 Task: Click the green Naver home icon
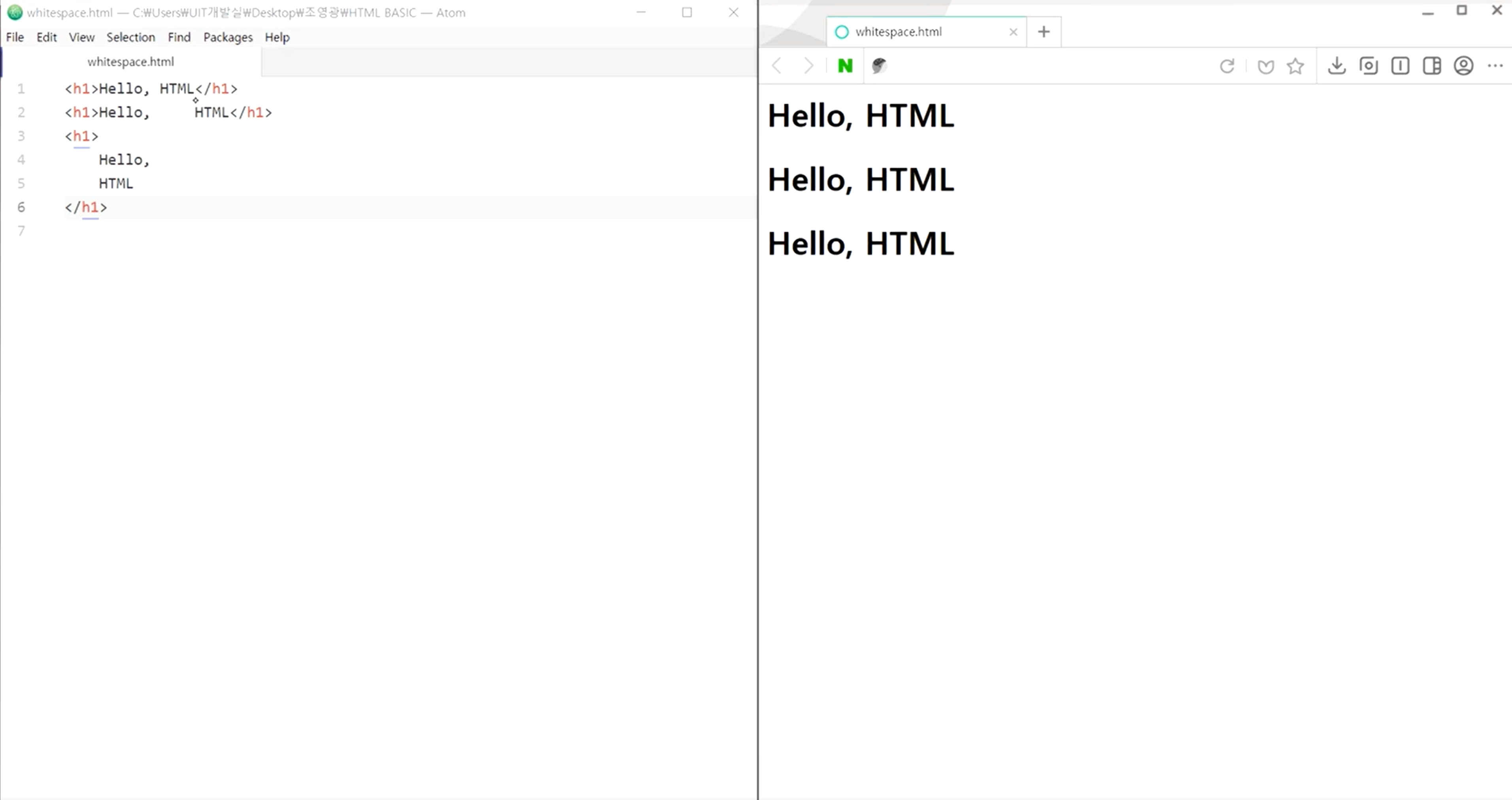[x=845, y=66]
